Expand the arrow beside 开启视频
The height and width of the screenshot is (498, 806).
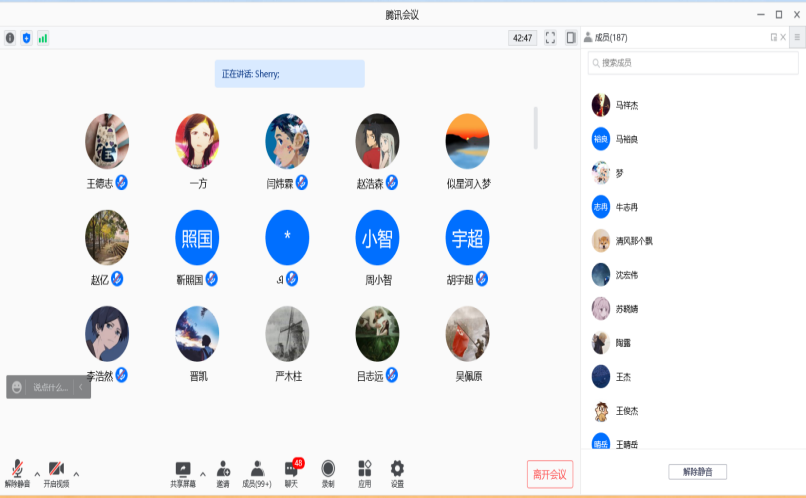(x=76, y=473)
